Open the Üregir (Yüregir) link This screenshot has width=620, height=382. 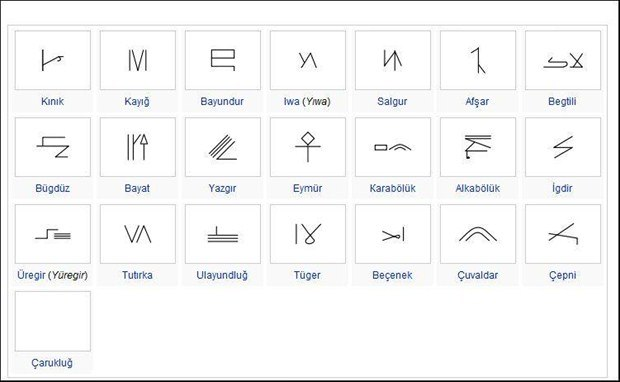click(53, 275)
